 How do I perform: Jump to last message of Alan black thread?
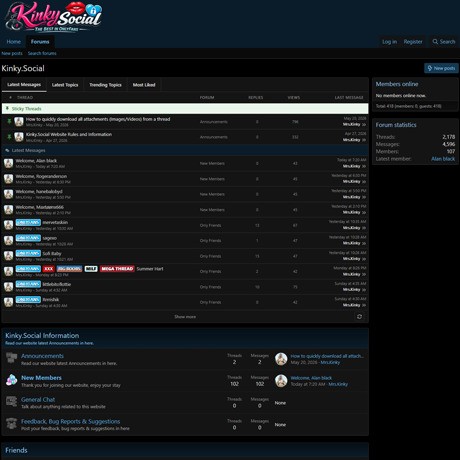[364, 166]
